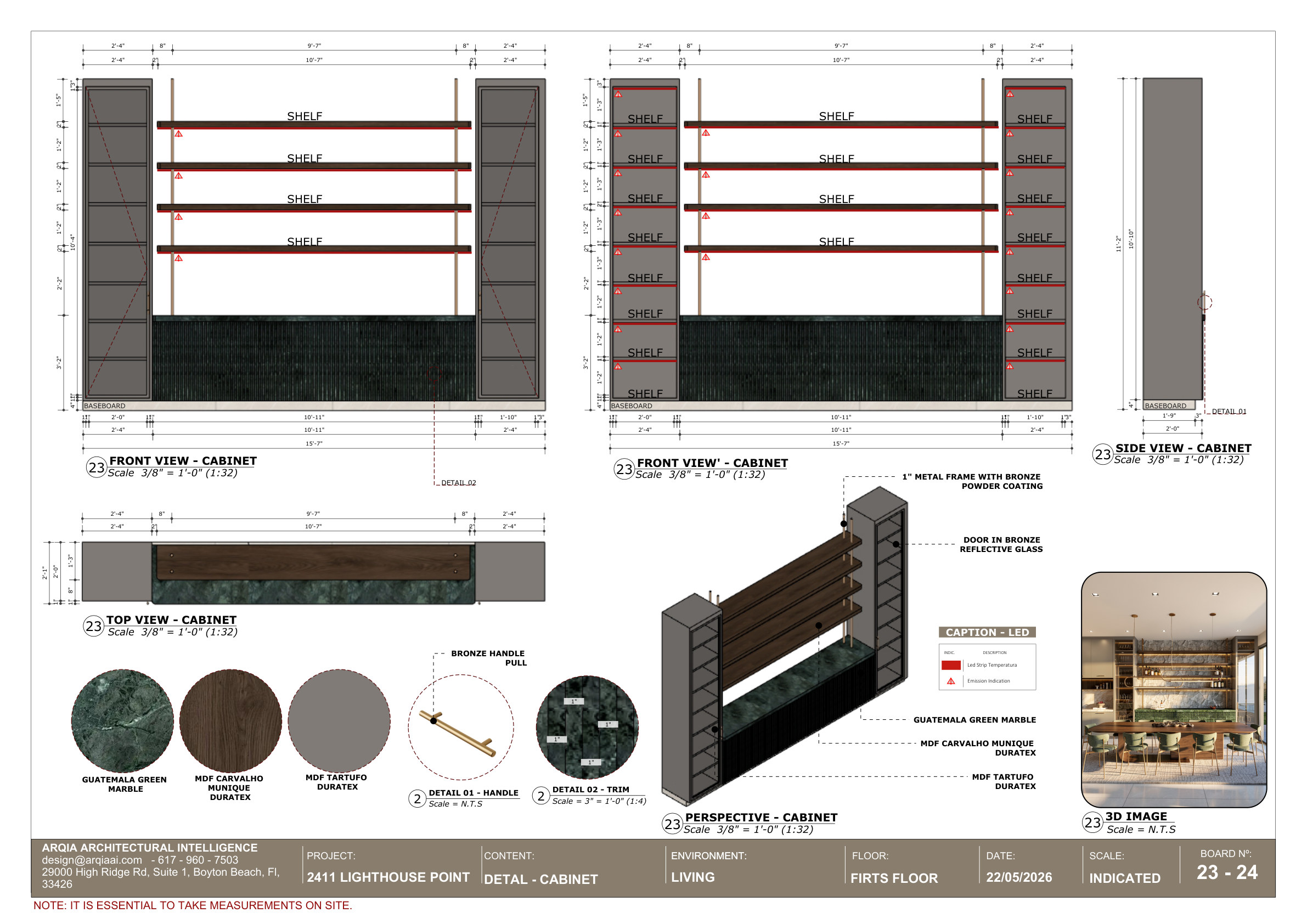The image size is (1307, 924).
Task: Select the MDF Tartufo gray circular sample
Action: coord(339,721)
